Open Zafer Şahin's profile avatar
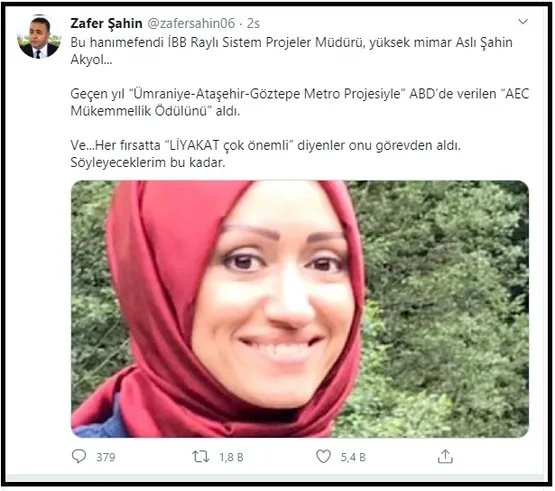Viewport: 555px width, 491px height. pos(38,37)
